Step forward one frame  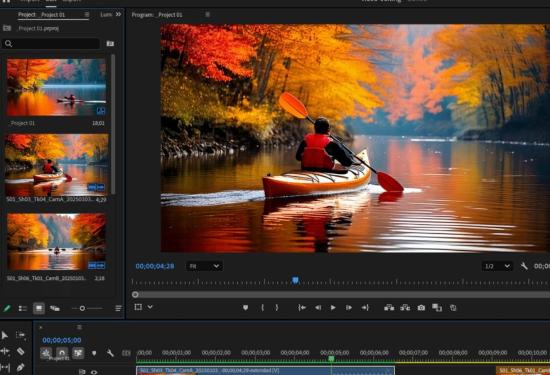click(x=349, y=308)
